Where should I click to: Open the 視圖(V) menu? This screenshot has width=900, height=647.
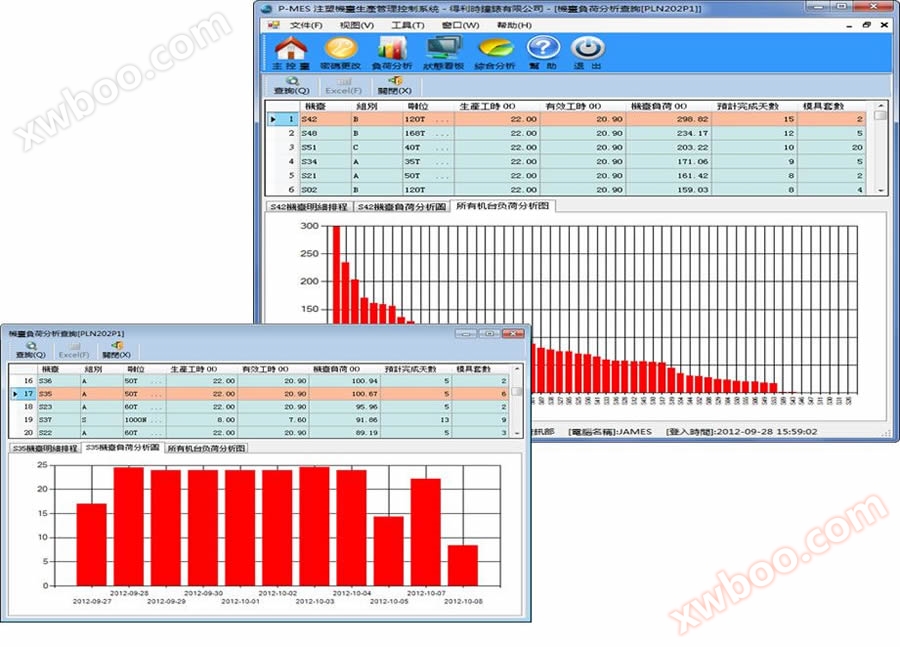tap(356, 25)
